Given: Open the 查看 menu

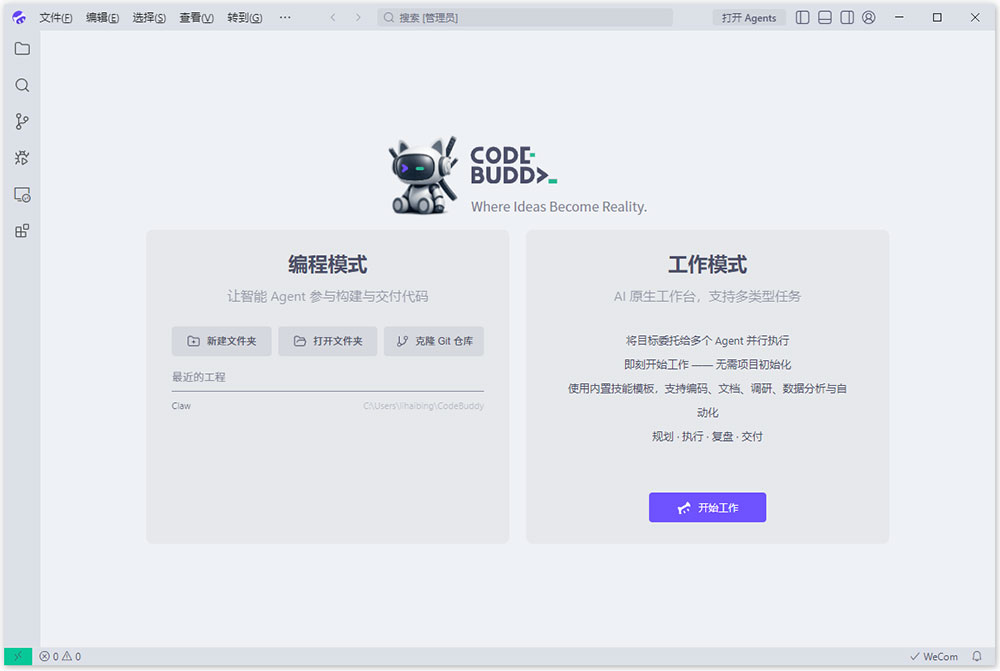Looking at the screenshot, I should point(195,17).
